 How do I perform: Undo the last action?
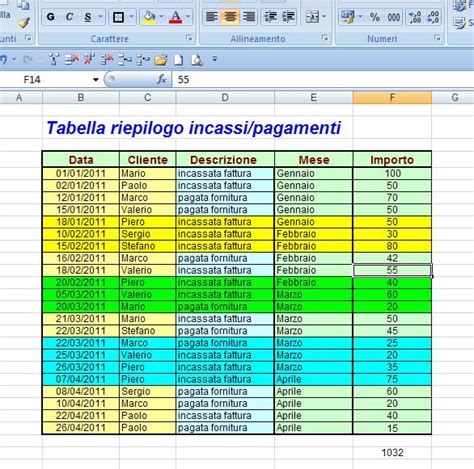tap(3, 60)
